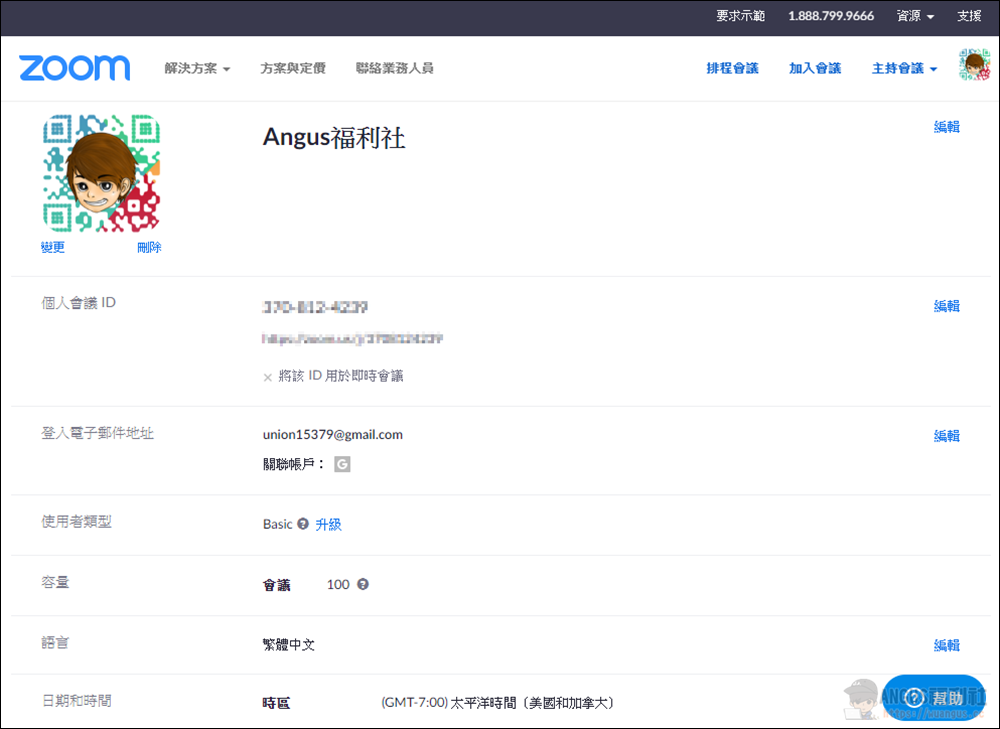
Task: Click 變更 under the profile picture
Action: point(53,248)
